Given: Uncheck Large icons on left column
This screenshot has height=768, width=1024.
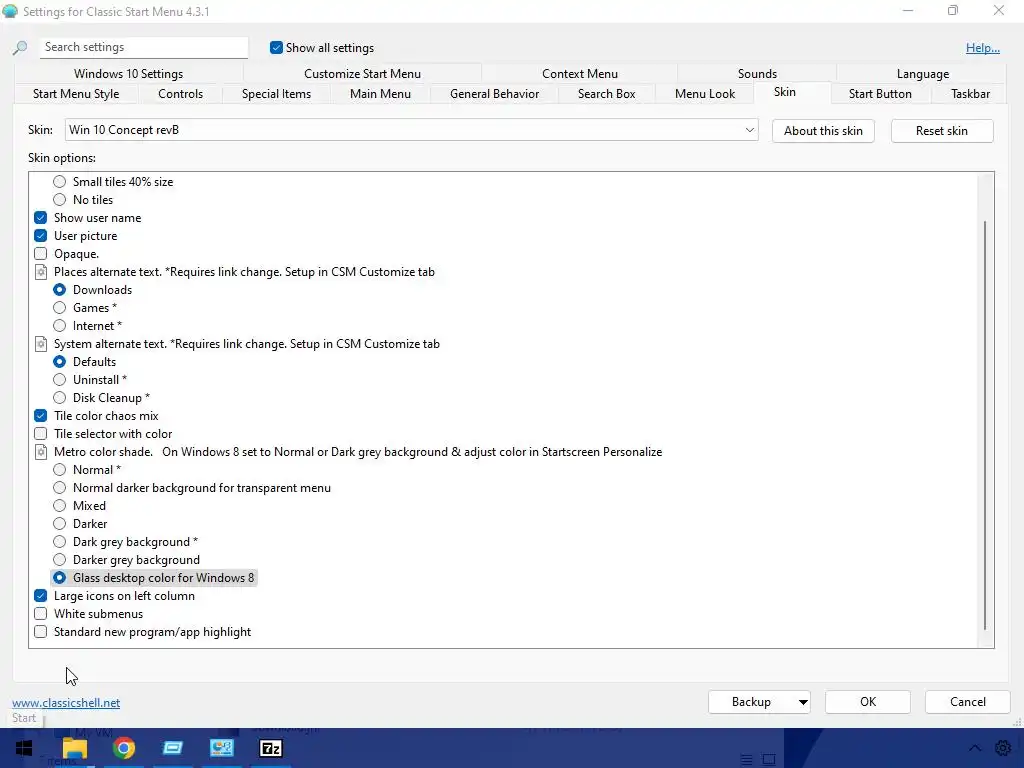Looking at the screenshot, I should pyautogui.click(x=40, y=596).
